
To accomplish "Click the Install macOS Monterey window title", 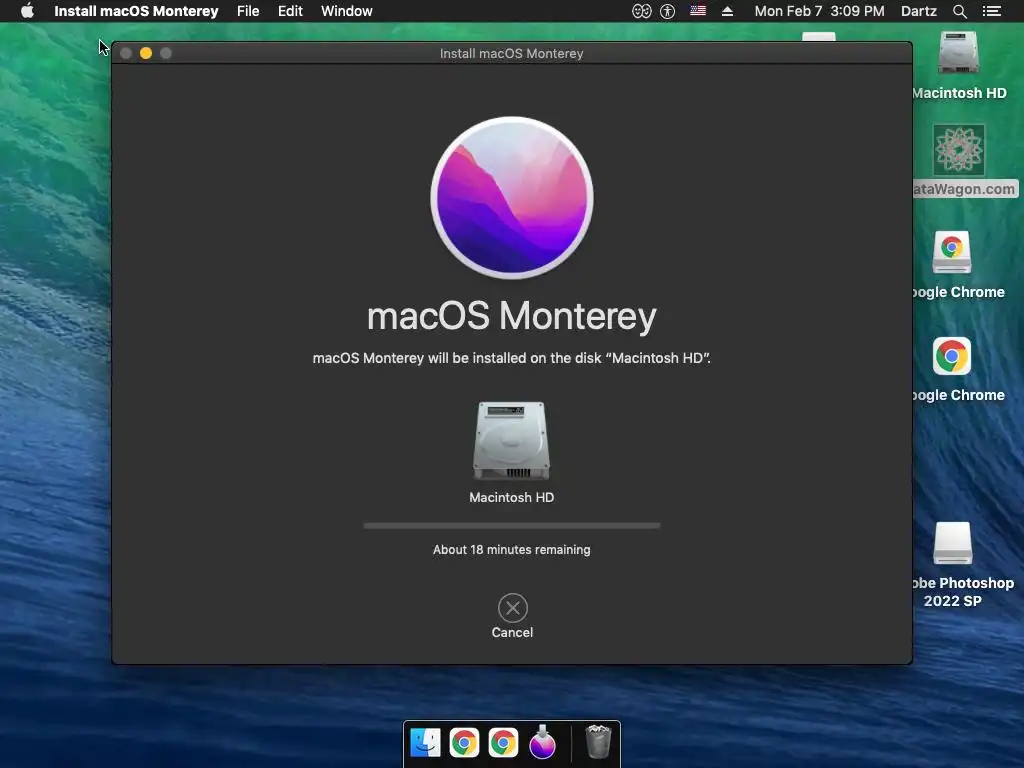I will 511,54.
